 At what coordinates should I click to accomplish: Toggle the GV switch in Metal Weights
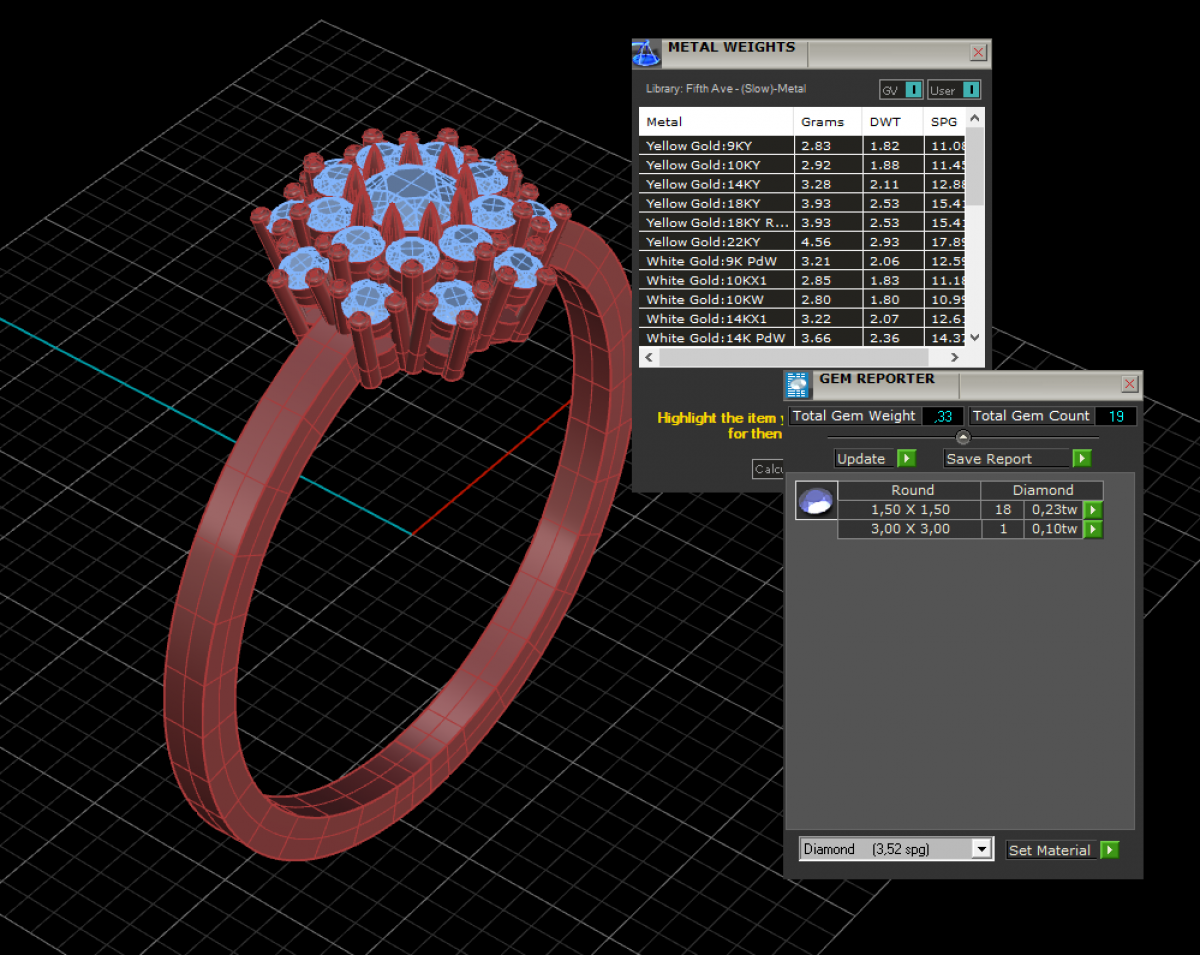click(x=912, y=90)
